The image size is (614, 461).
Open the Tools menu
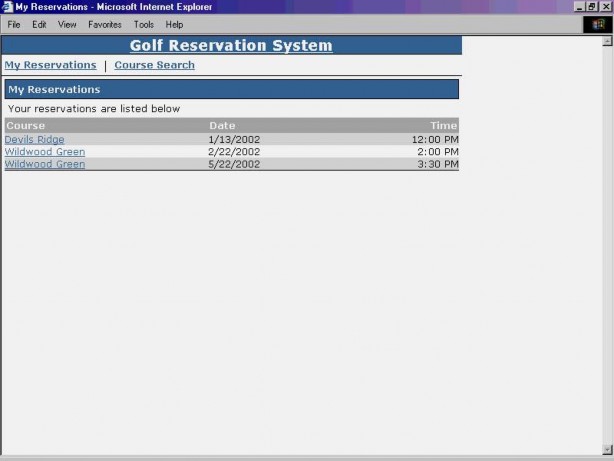144,25
